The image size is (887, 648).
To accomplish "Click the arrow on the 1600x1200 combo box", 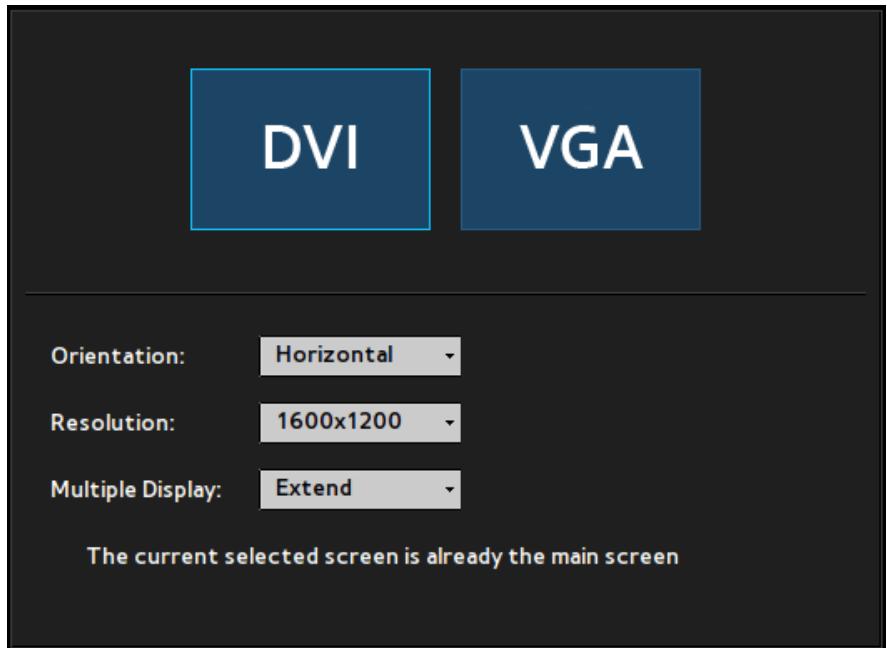I will pos(450,423).
